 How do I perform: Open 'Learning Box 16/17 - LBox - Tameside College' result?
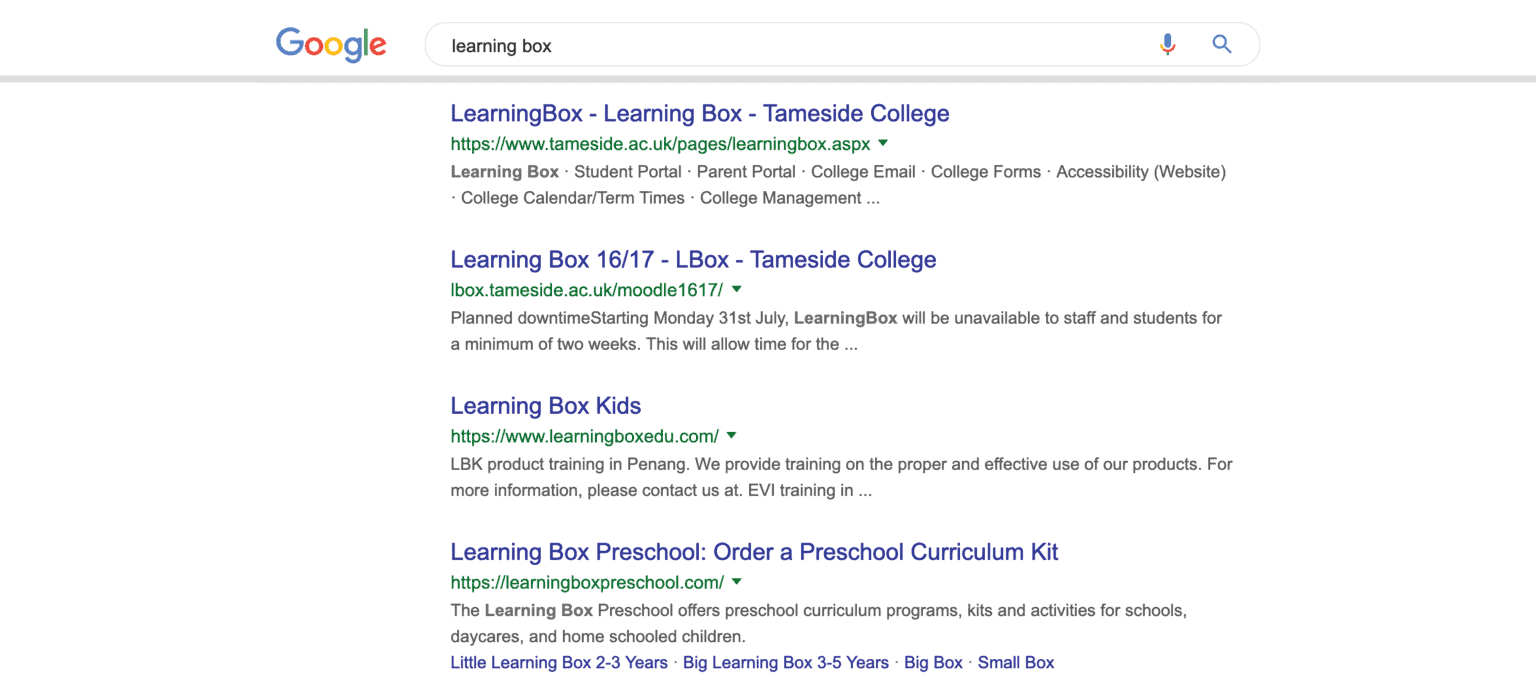click(x=693, y=260)
